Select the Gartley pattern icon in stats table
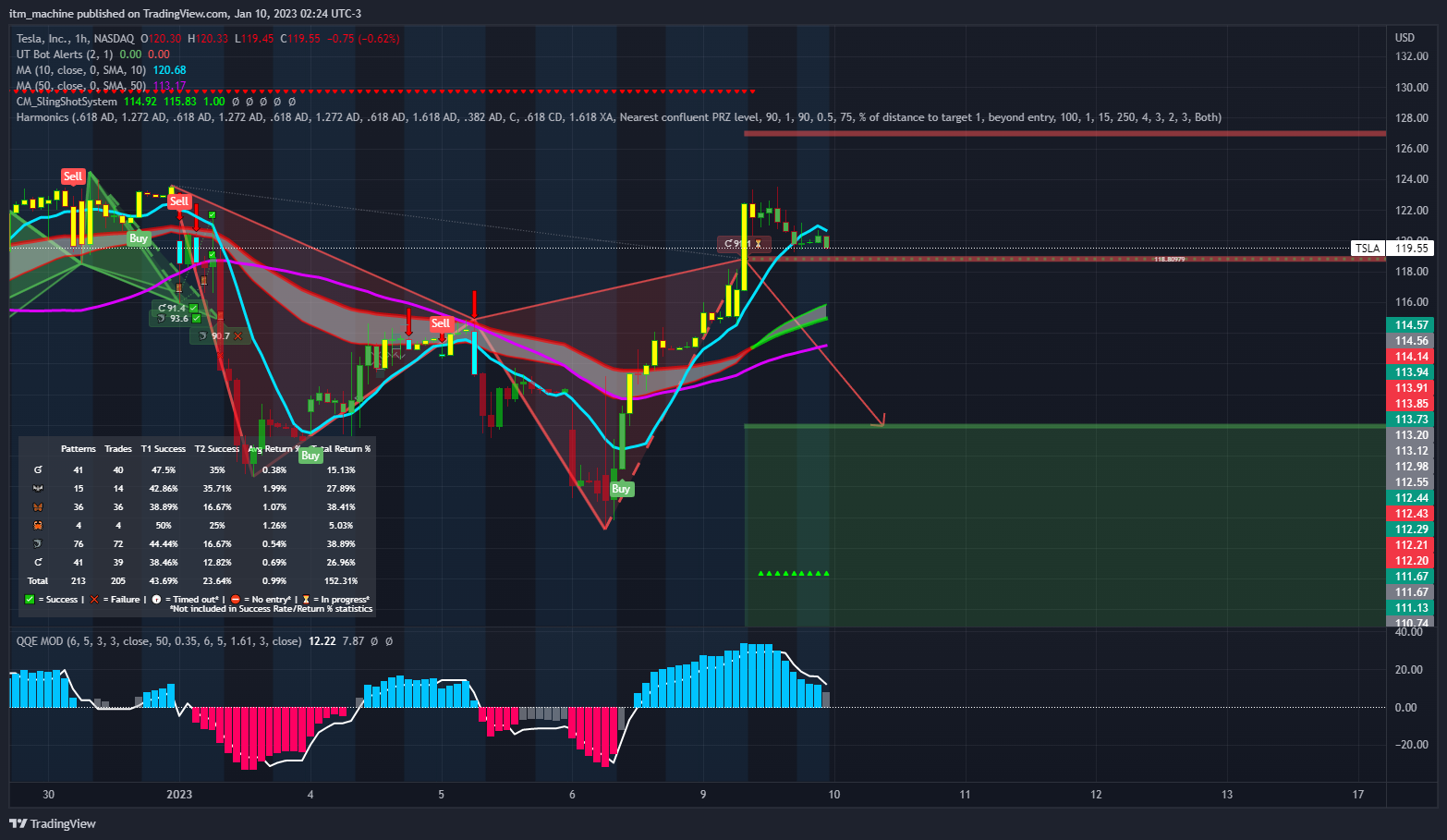The width and height of the screenshot is (1447, 840). (x=38, y=469)
